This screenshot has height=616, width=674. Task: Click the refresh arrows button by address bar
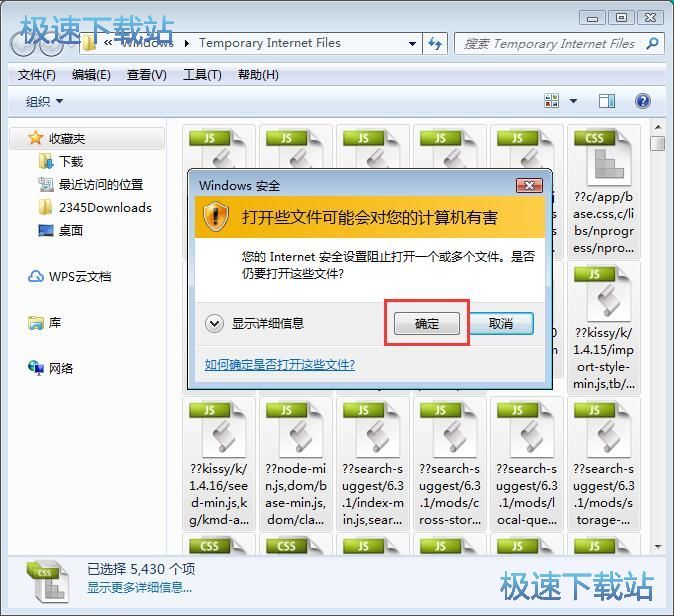pyautogui.click(x=435, y=43)
